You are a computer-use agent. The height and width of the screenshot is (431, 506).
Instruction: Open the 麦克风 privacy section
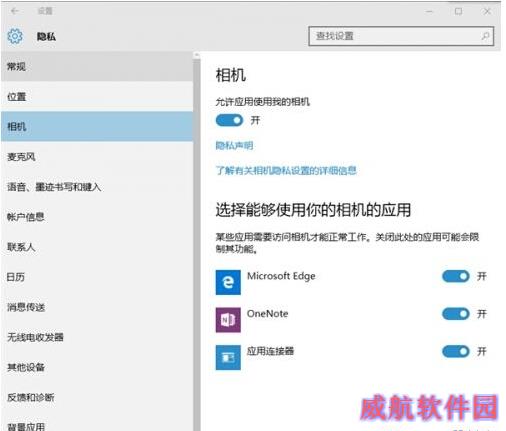pos(97,157)
